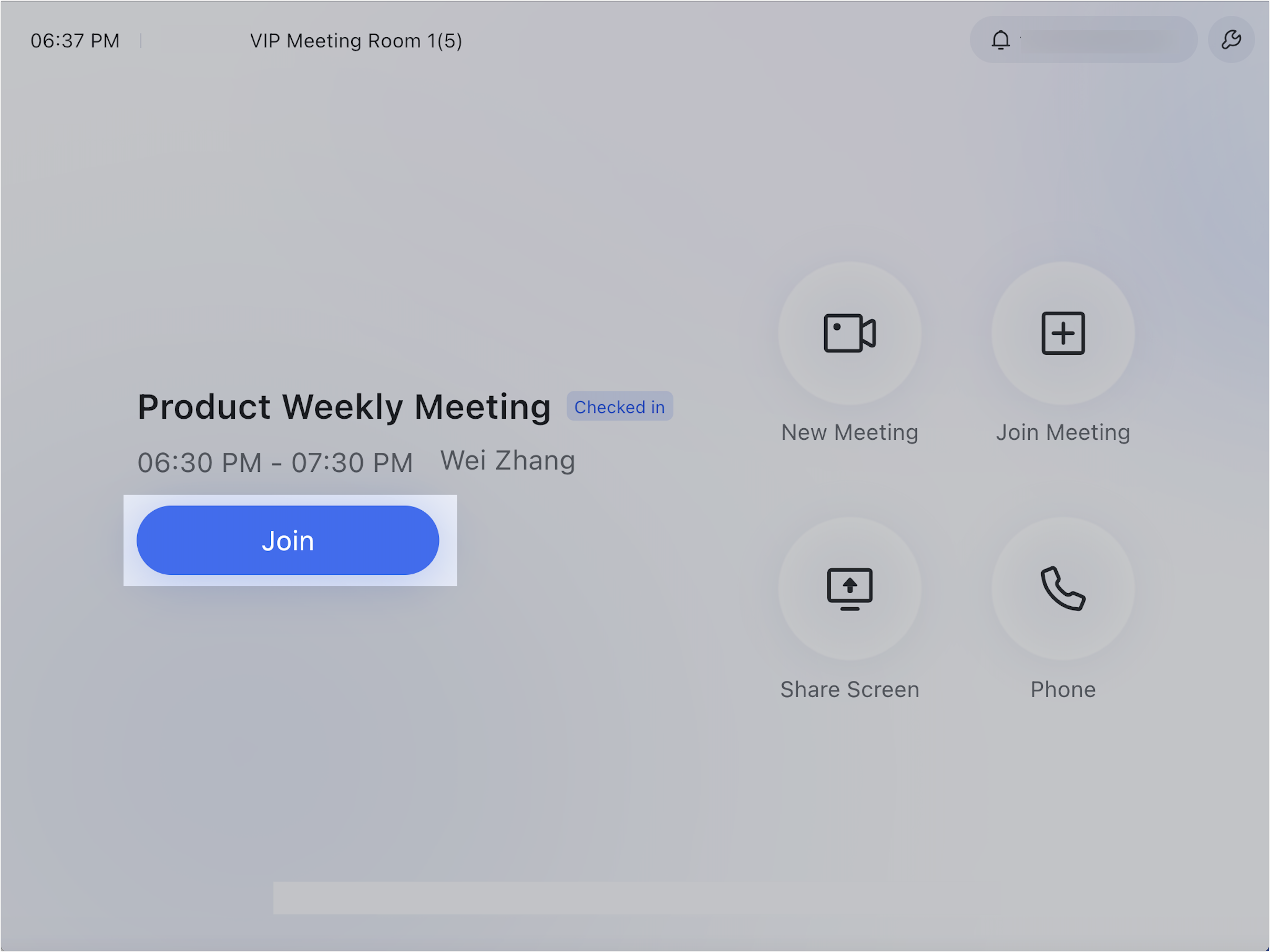Click the host name Wei Zhang
This screenshot has height=952, width=1270.
pyautogui.click(x=508, y=461)
